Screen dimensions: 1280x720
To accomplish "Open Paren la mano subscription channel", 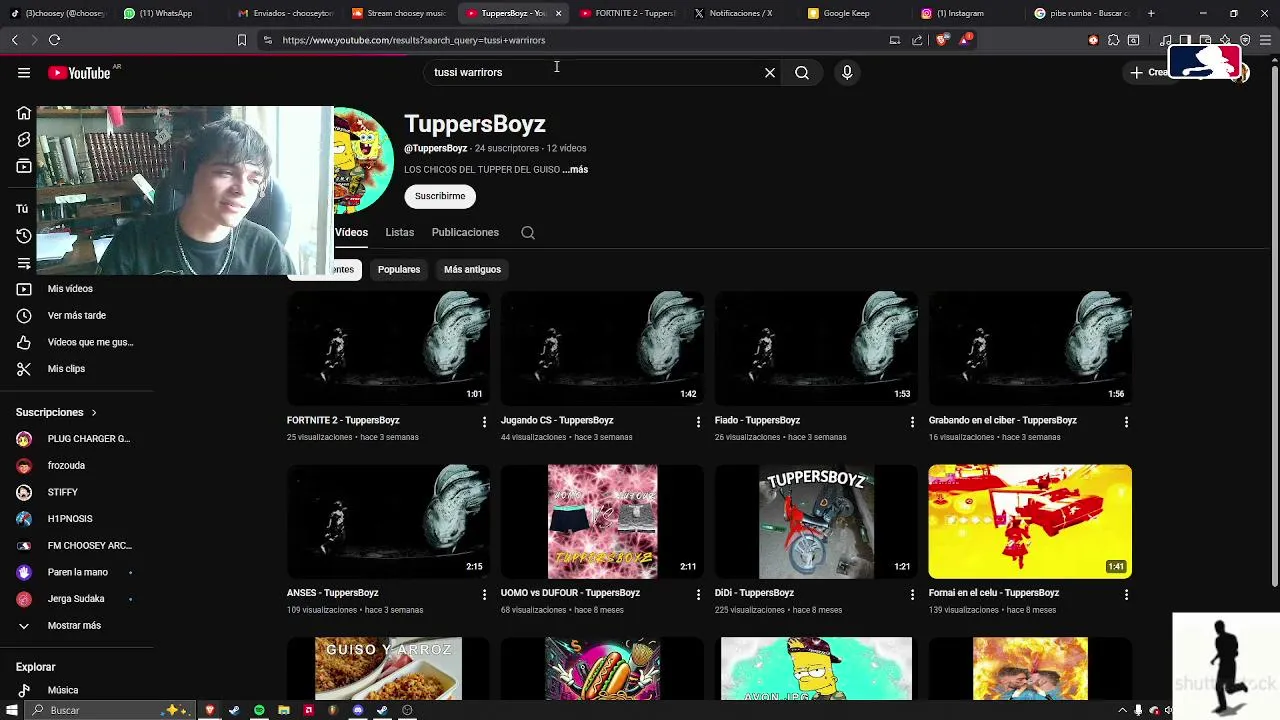I will tap(76, 573).
